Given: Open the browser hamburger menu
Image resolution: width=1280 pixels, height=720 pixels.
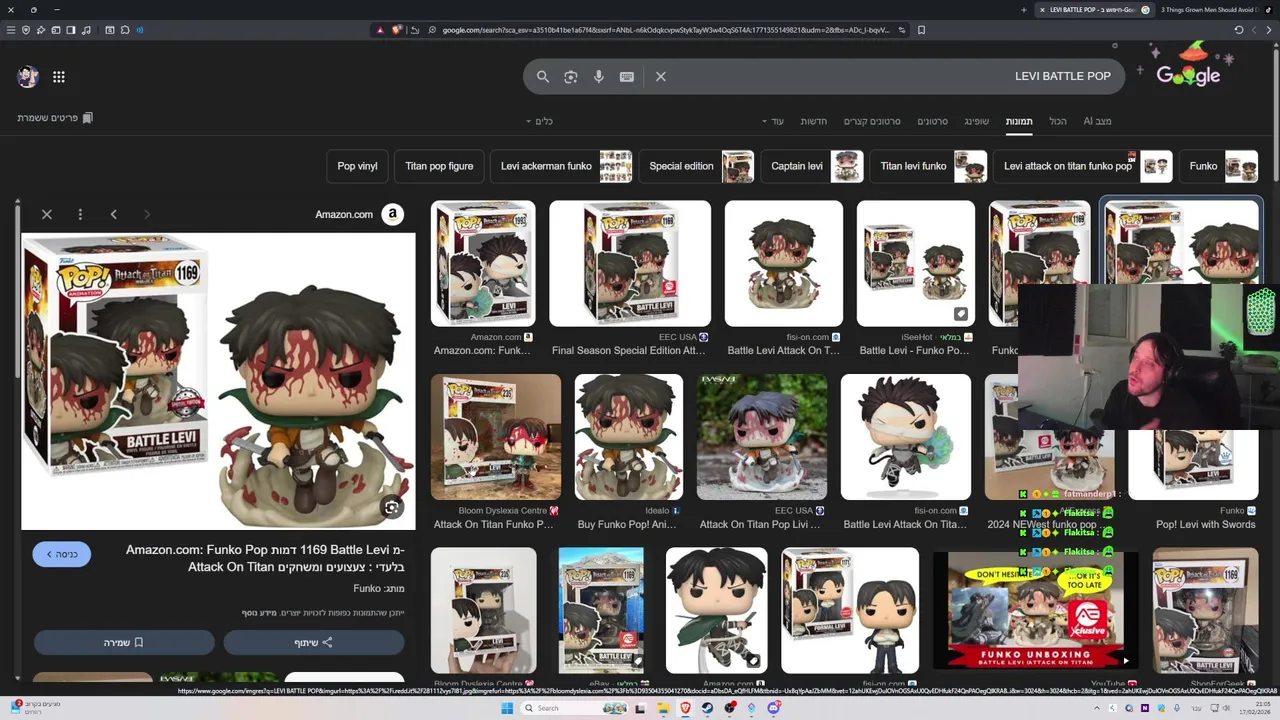Looking at the screenshot, I should 11,30.
